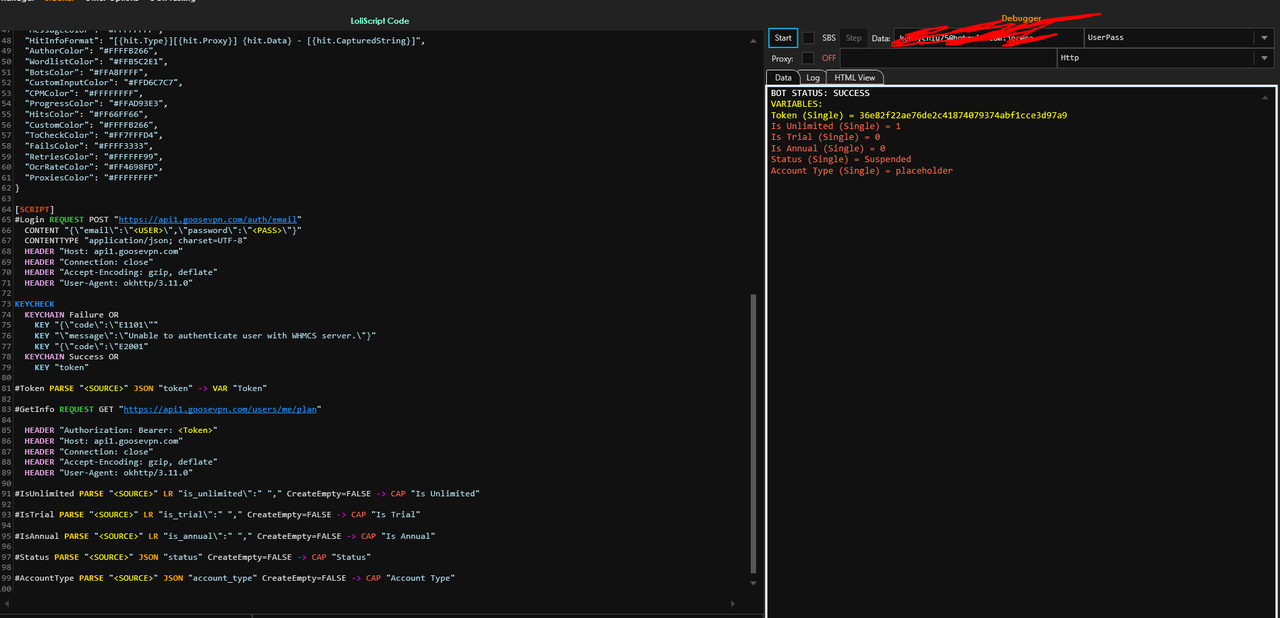The image size is (1280, 618).
Task: Click the #IsTrial PARSE code line
Action: [x=217, y=514]
